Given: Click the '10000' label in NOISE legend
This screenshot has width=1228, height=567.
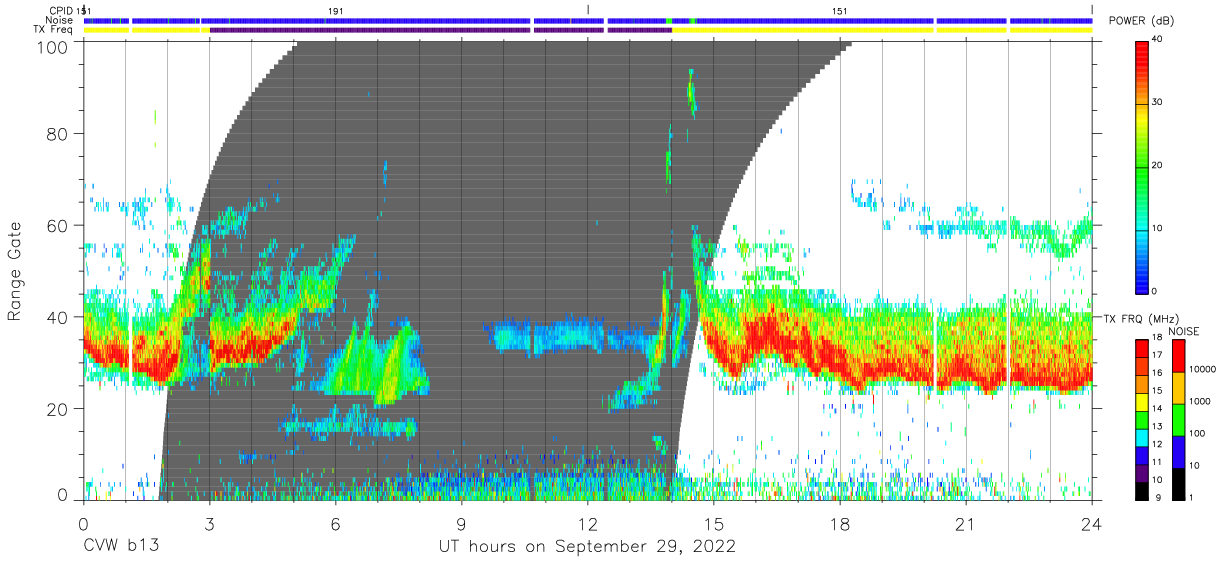Looking at the screenshot, I should coord(1203,369).
